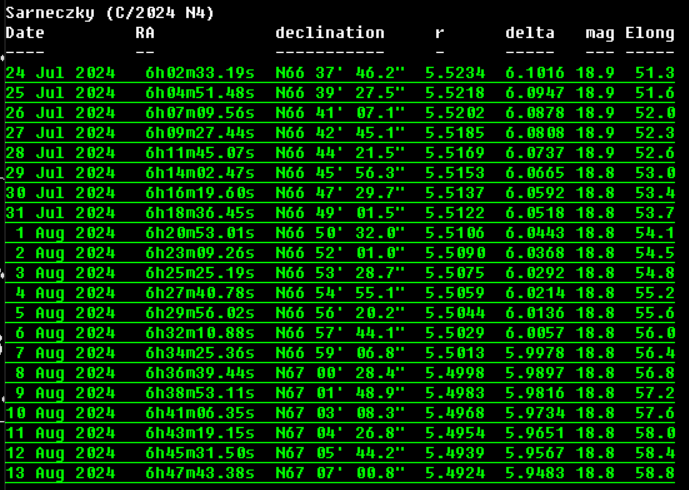Click the 24 Jul 2024 ephemeris row
Image resolution: width=689 pixels, height=490 pixels.
pyautogui.click(x=340, y=73)
